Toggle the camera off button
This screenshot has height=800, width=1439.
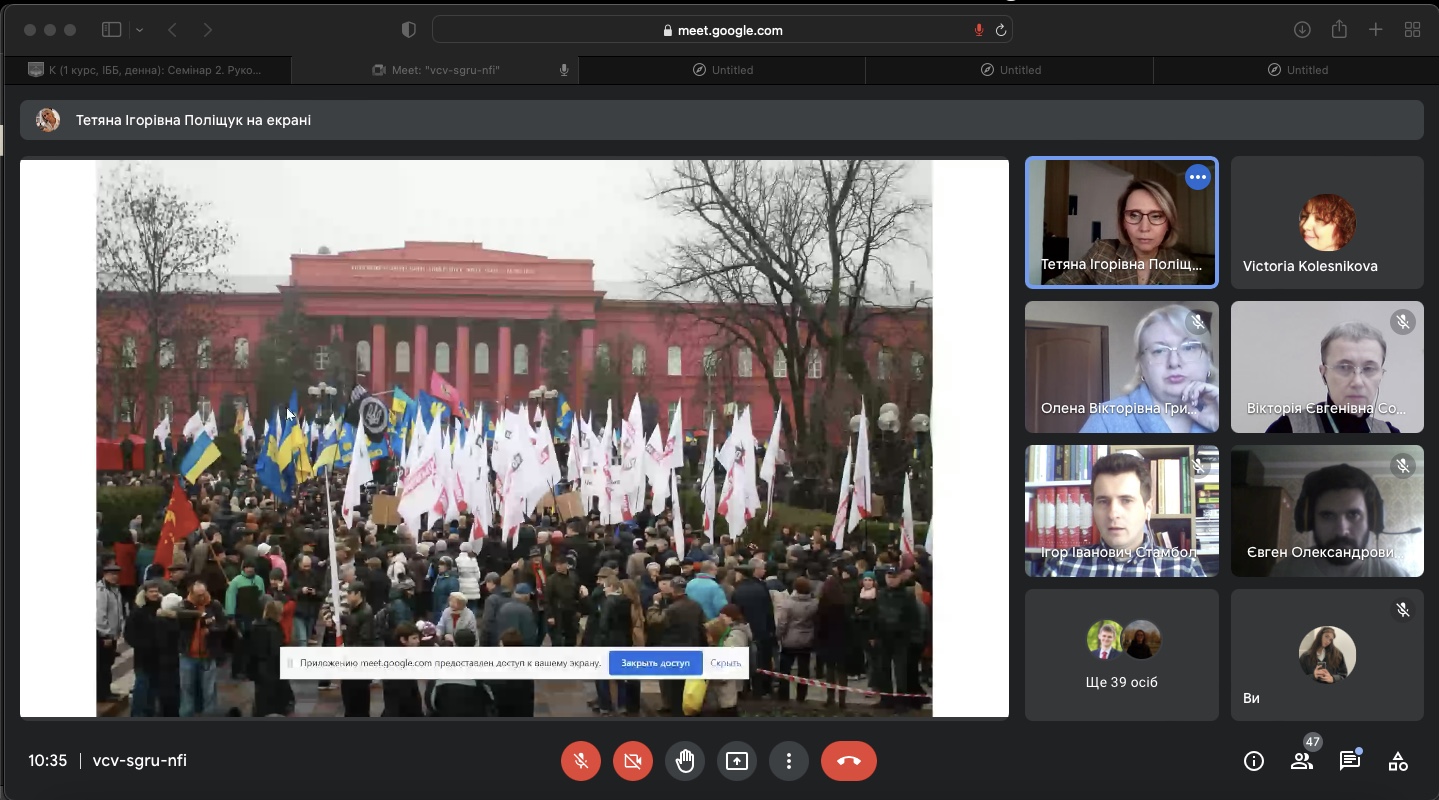632,761
